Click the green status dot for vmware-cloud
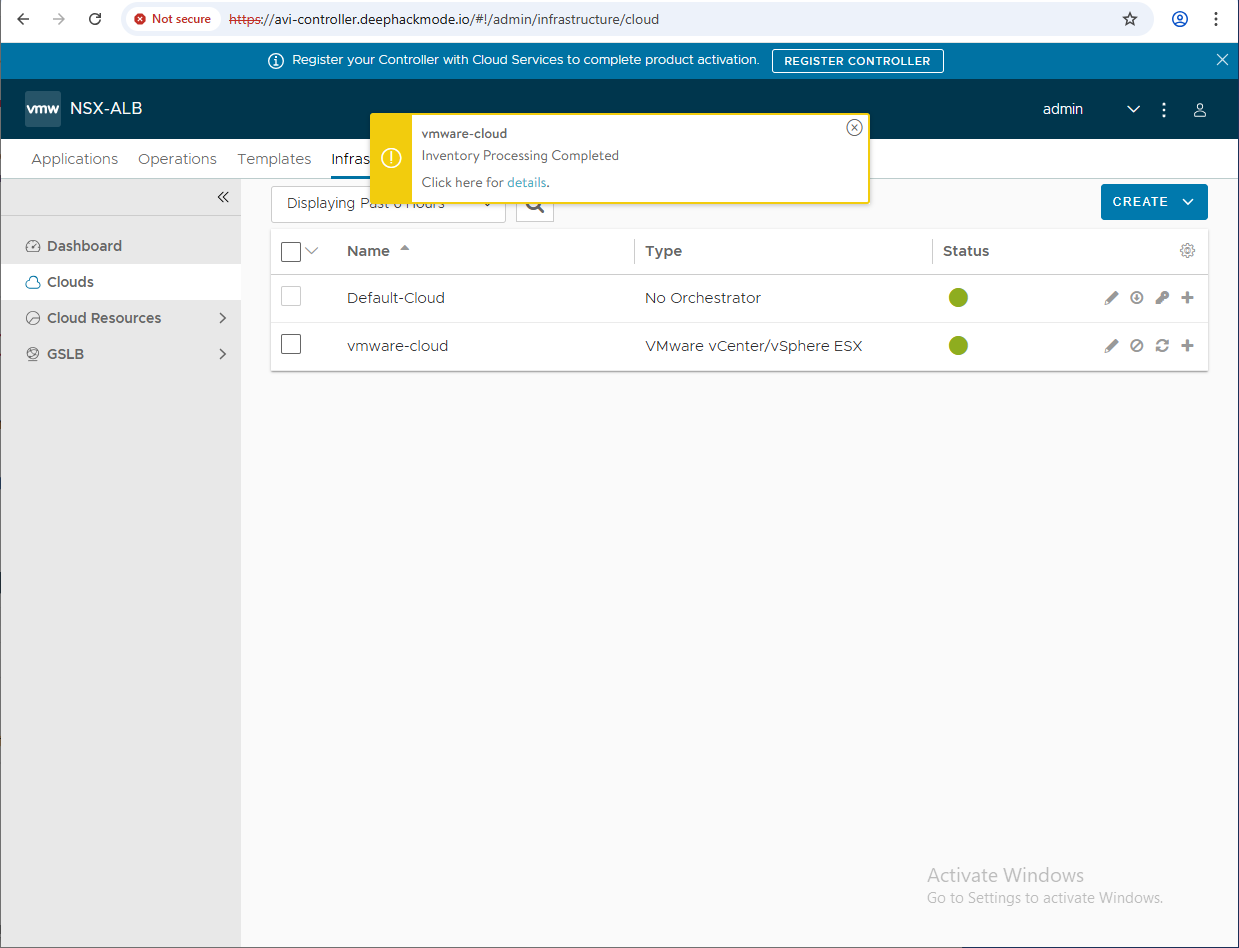The height and width of the screenshot is (948, 1239). pyautogui.click(x=958, y=346)
